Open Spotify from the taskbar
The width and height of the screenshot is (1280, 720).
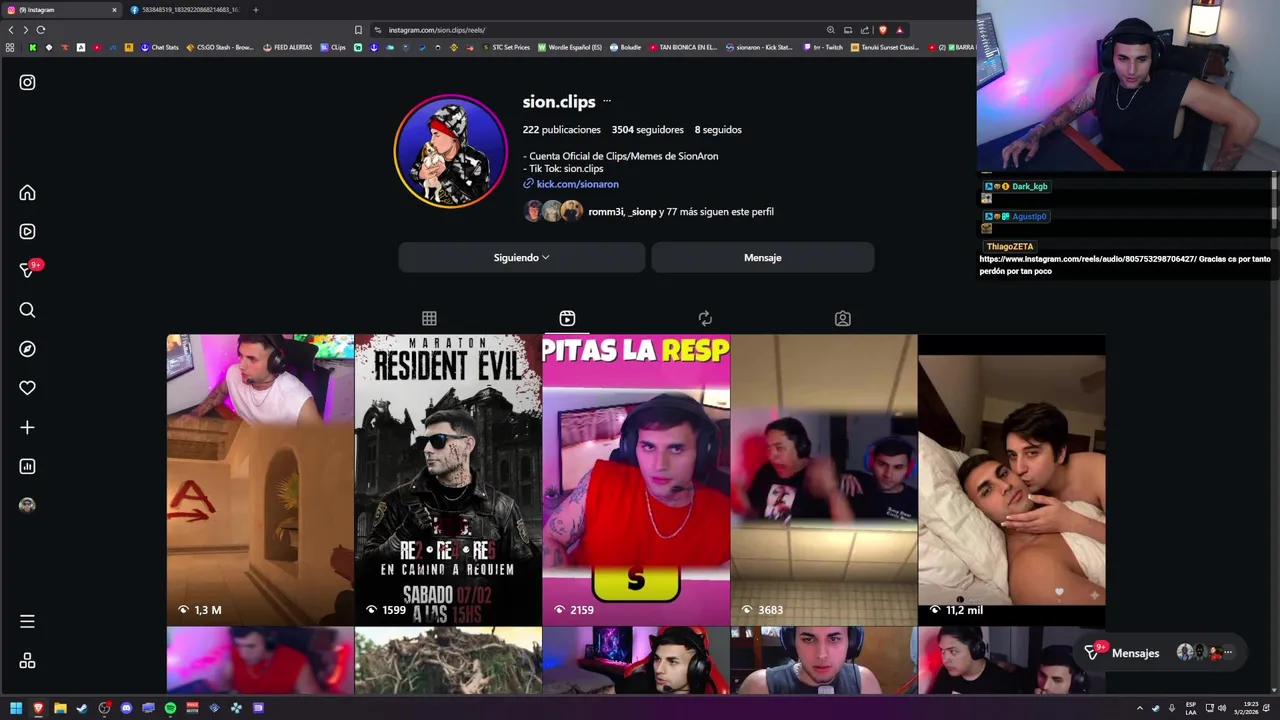tap(170, 708)
